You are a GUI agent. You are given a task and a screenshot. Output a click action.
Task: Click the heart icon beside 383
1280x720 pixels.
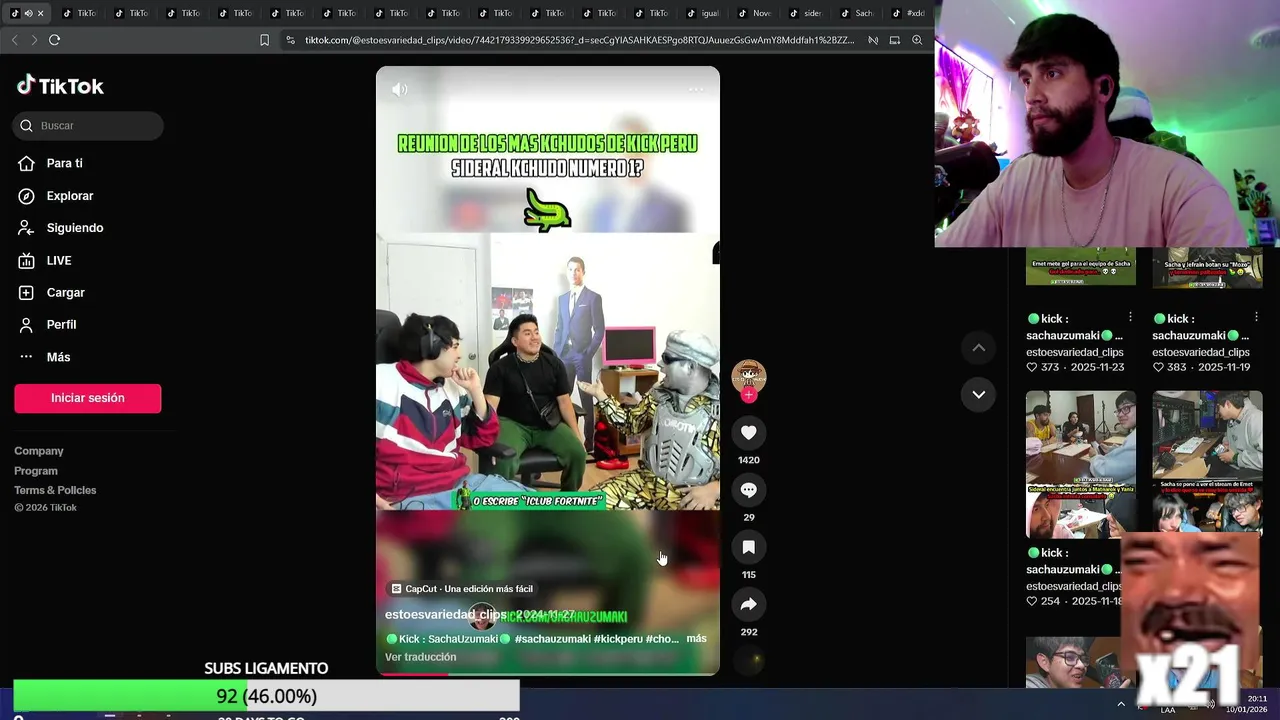point(1158,367)
